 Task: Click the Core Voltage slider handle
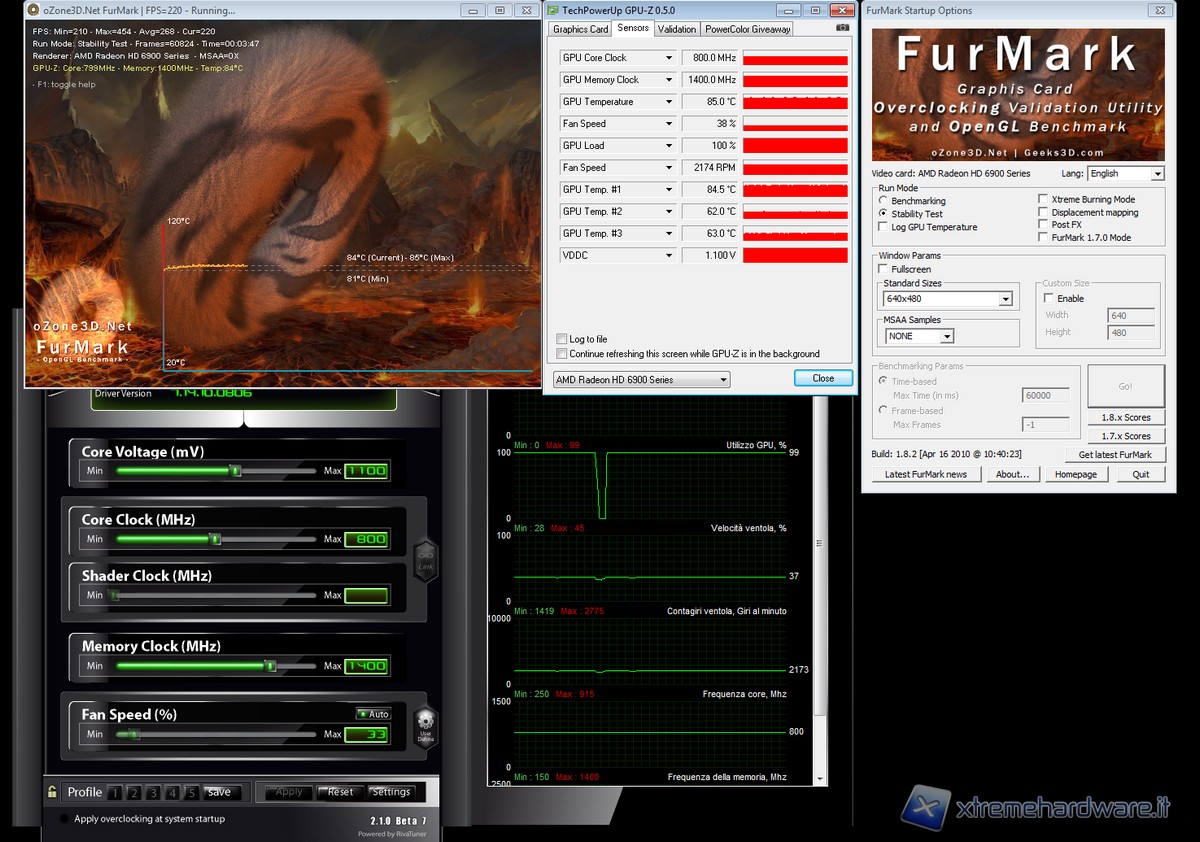click(x=236, y=470)
